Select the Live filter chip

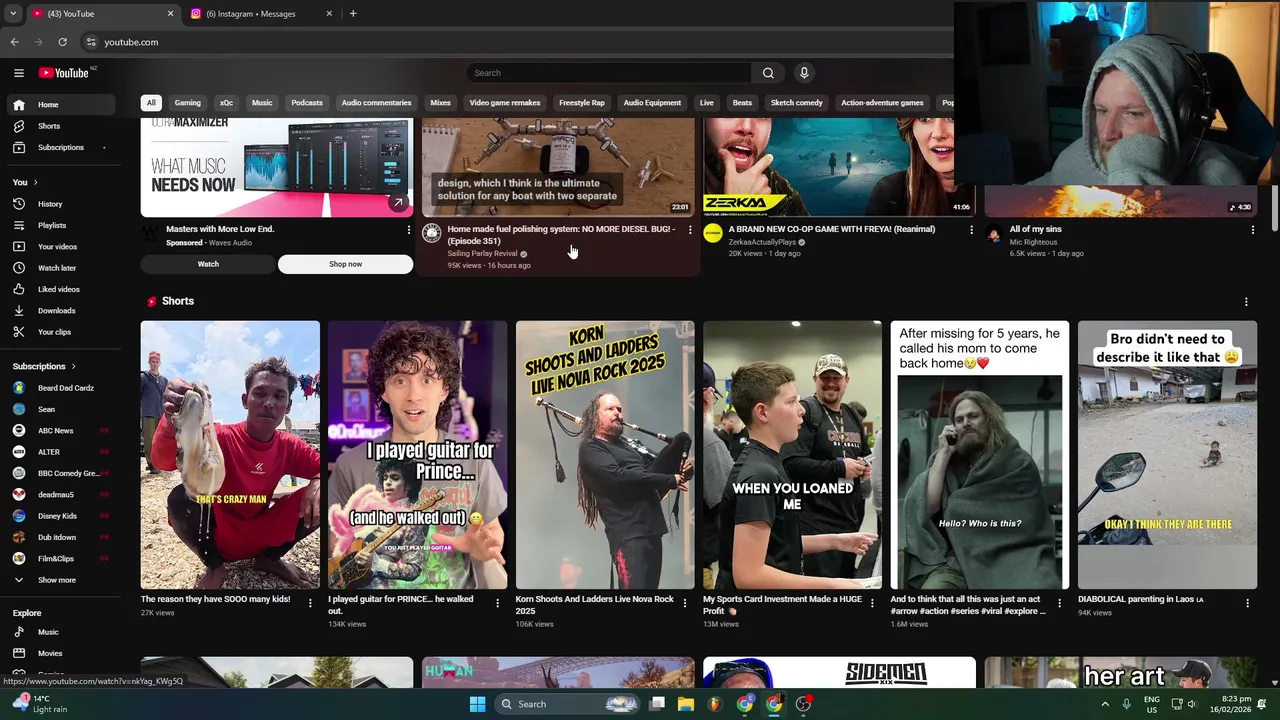[x=707, y=103]
